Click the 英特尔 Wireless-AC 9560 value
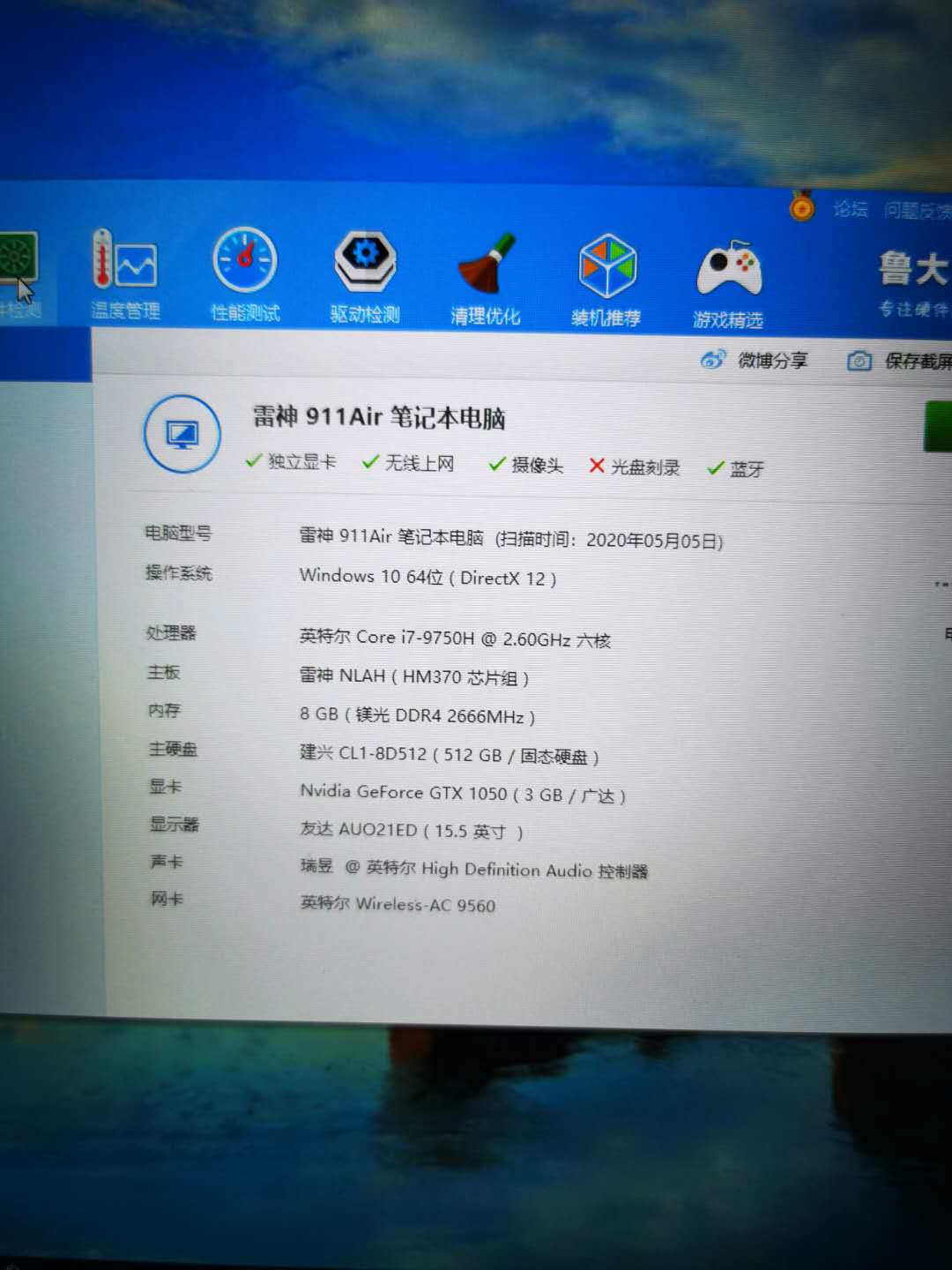This screenshot has width=952, height=1270. click(x=398, y=904)
